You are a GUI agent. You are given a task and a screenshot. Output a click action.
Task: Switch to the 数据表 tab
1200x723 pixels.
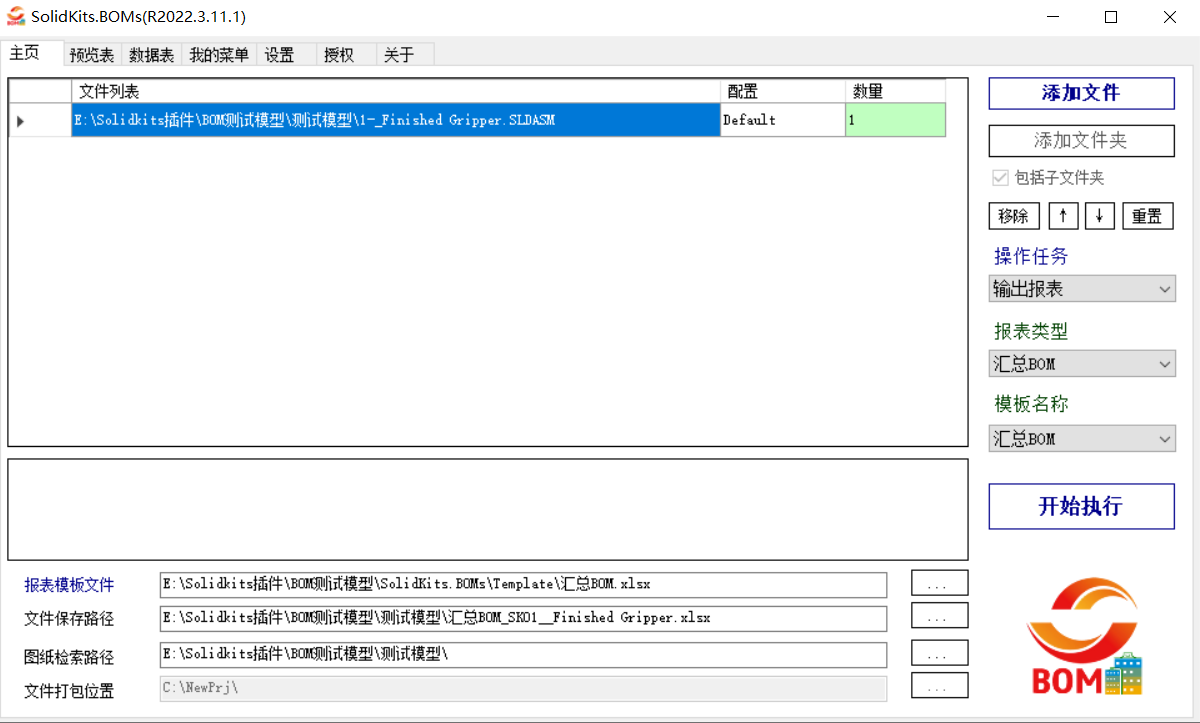point(151,55)
